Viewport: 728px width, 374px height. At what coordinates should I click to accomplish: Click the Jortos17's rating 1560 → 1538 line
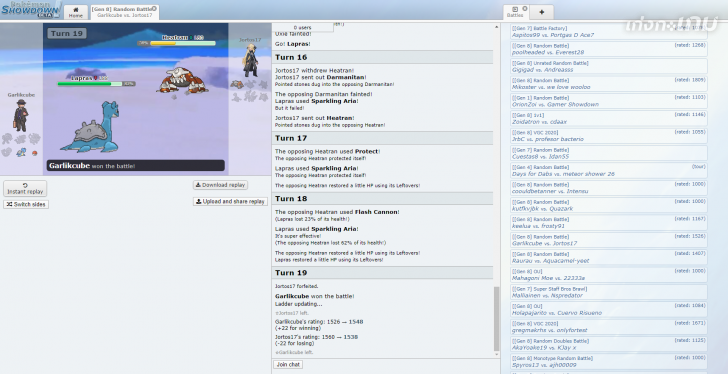316,337
